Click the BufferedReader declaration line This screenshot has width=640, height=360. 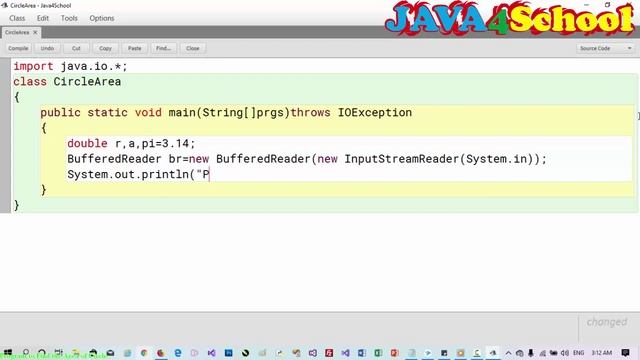click(x=307, y=159)
